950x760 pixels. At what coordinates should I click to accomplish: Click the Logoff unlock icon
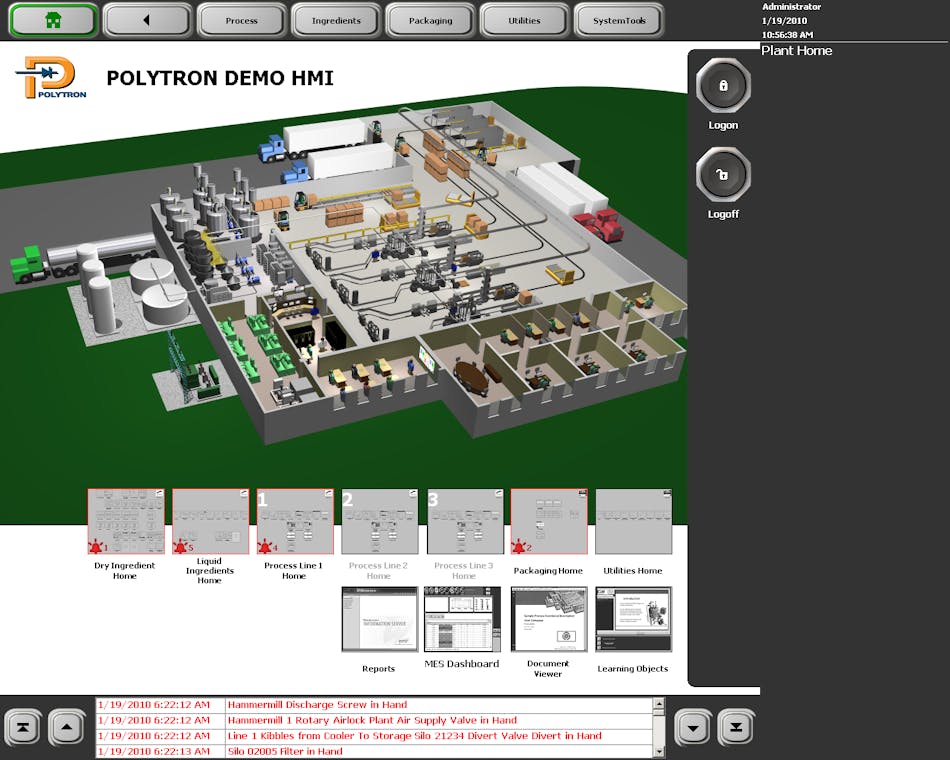pyautogui.click(x=722, y=176)
